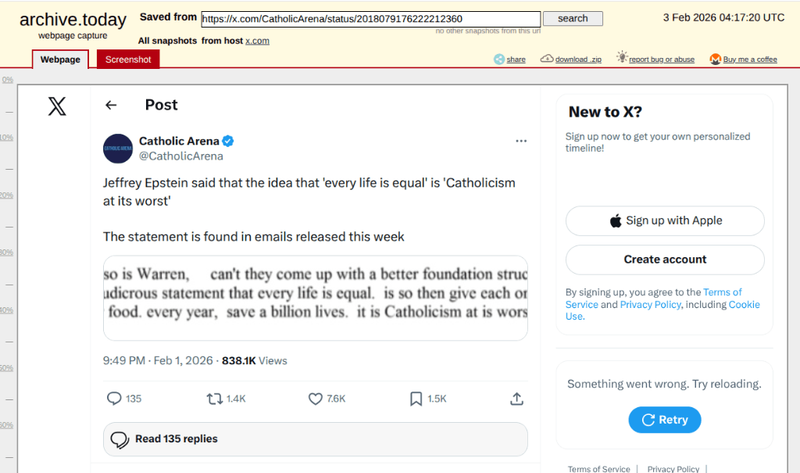Open the tweet's three-dot more menu
This screenshot has width=800, height=473.
(520, 141)
